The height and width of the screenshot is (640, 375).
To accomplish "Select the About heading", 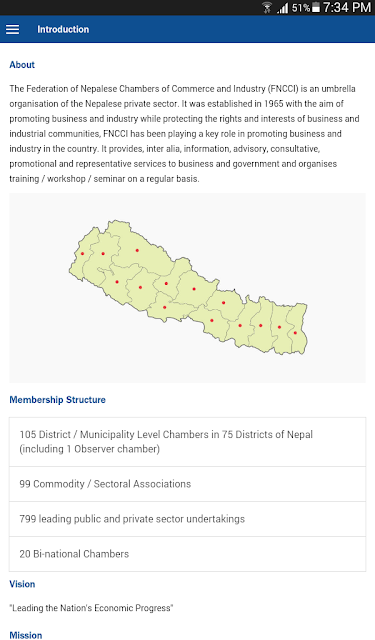I will pyautogui.click(x=22, y=64).
